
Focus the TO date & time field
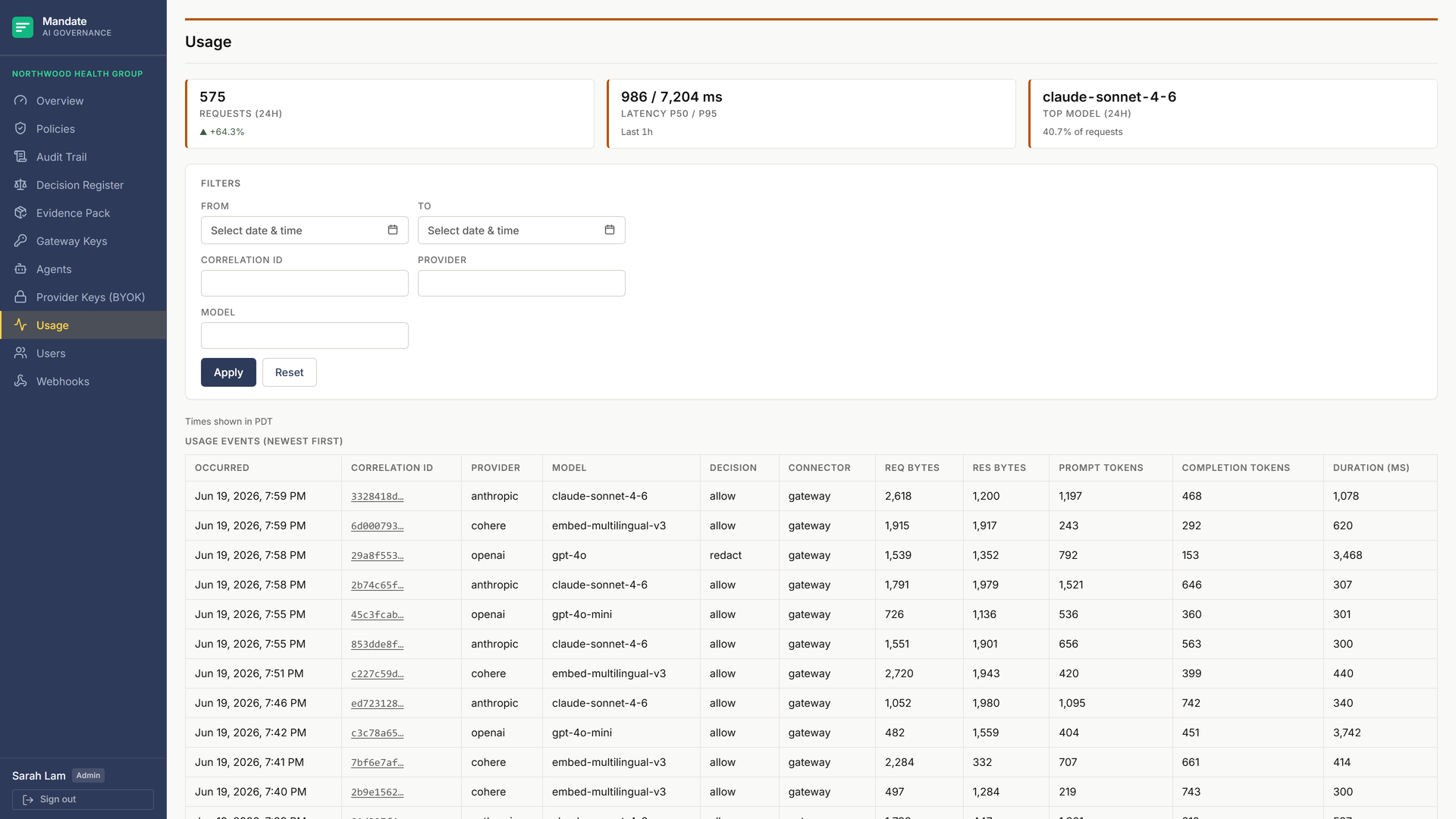522,231
